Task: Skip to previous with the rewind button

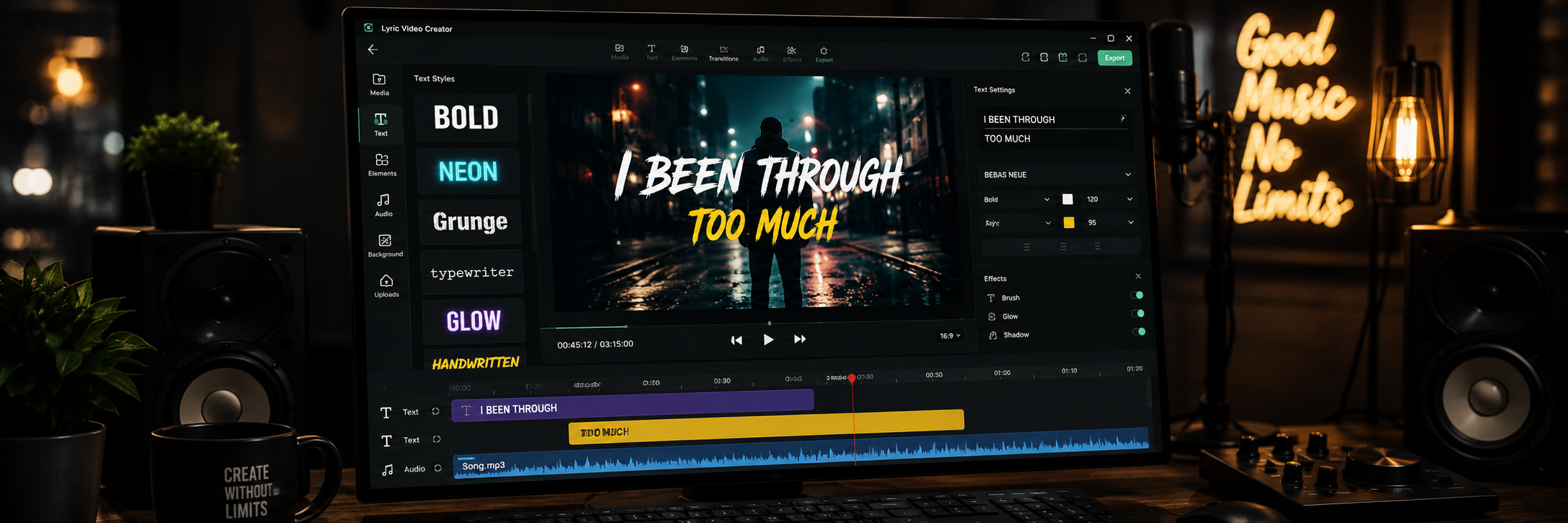Action: click(x=736, y=340)
